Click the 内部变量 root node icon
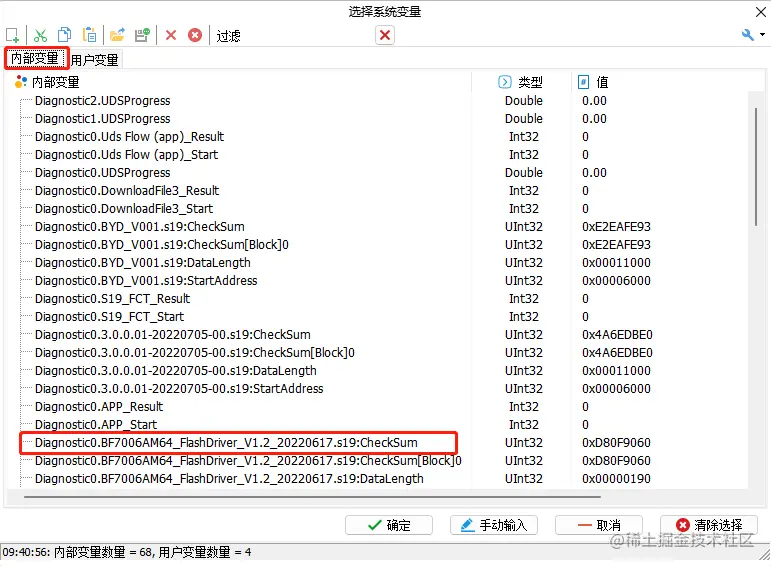 pos(21,82)
